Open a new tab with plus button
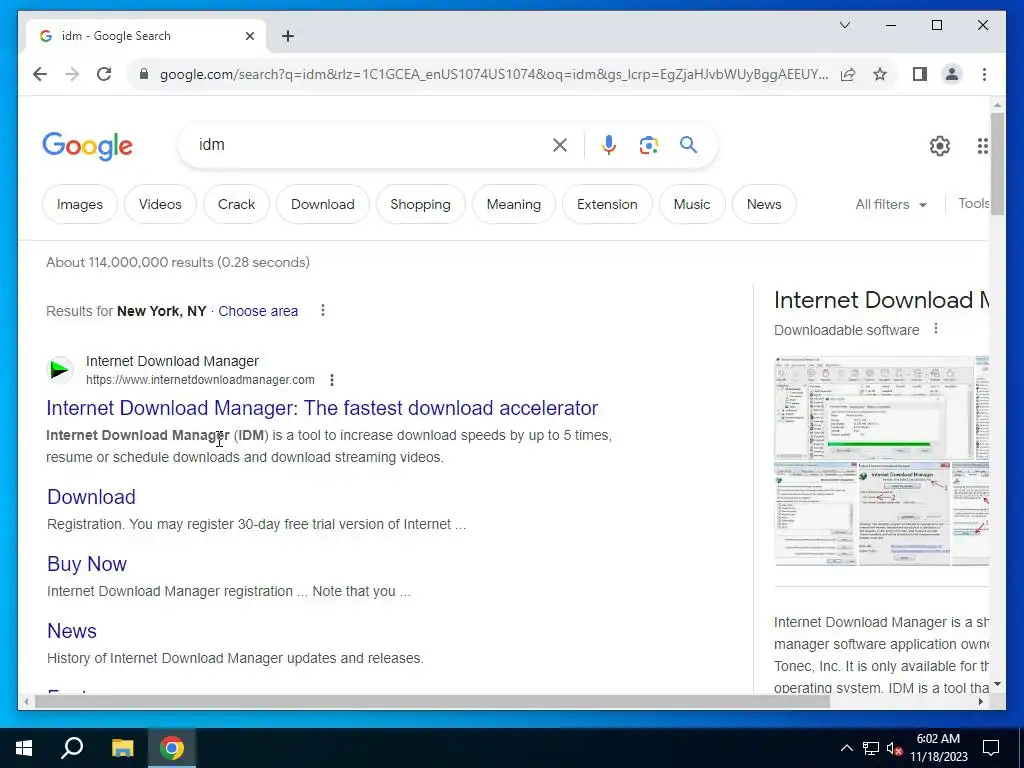The image size is (1024, 768). pos(288,36)
